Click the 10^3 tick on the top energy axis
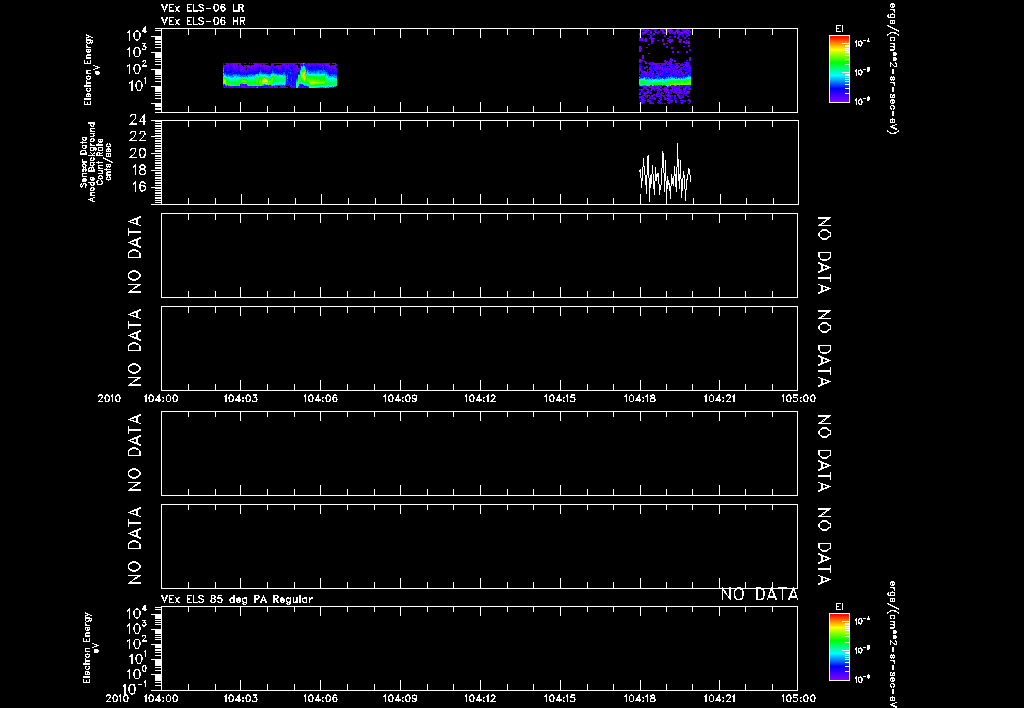This screenshot has width=1024, height=708. 136,52
